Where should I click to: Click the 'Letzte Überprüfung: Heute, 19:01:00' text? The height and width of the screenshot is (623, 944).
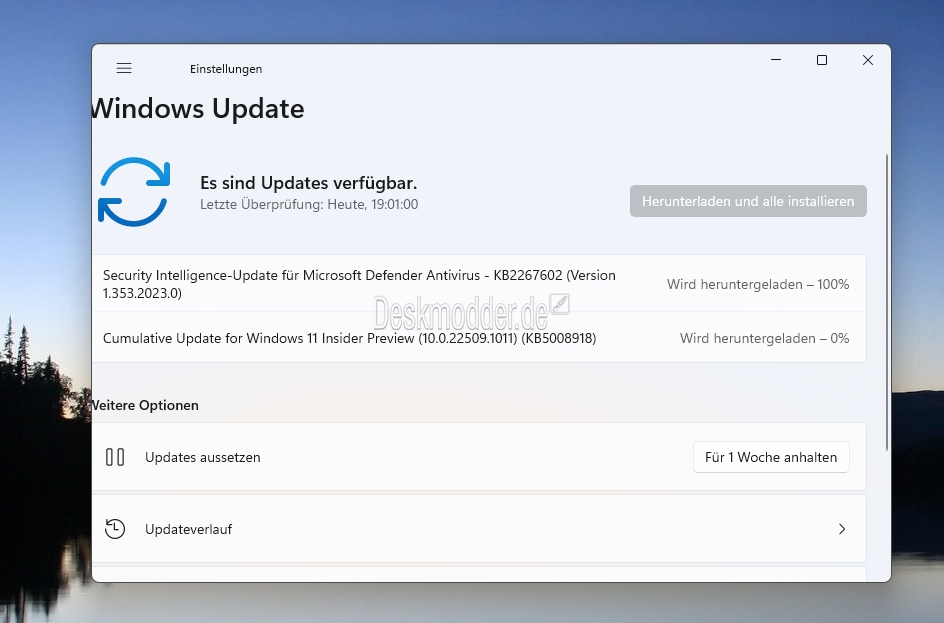309,205
